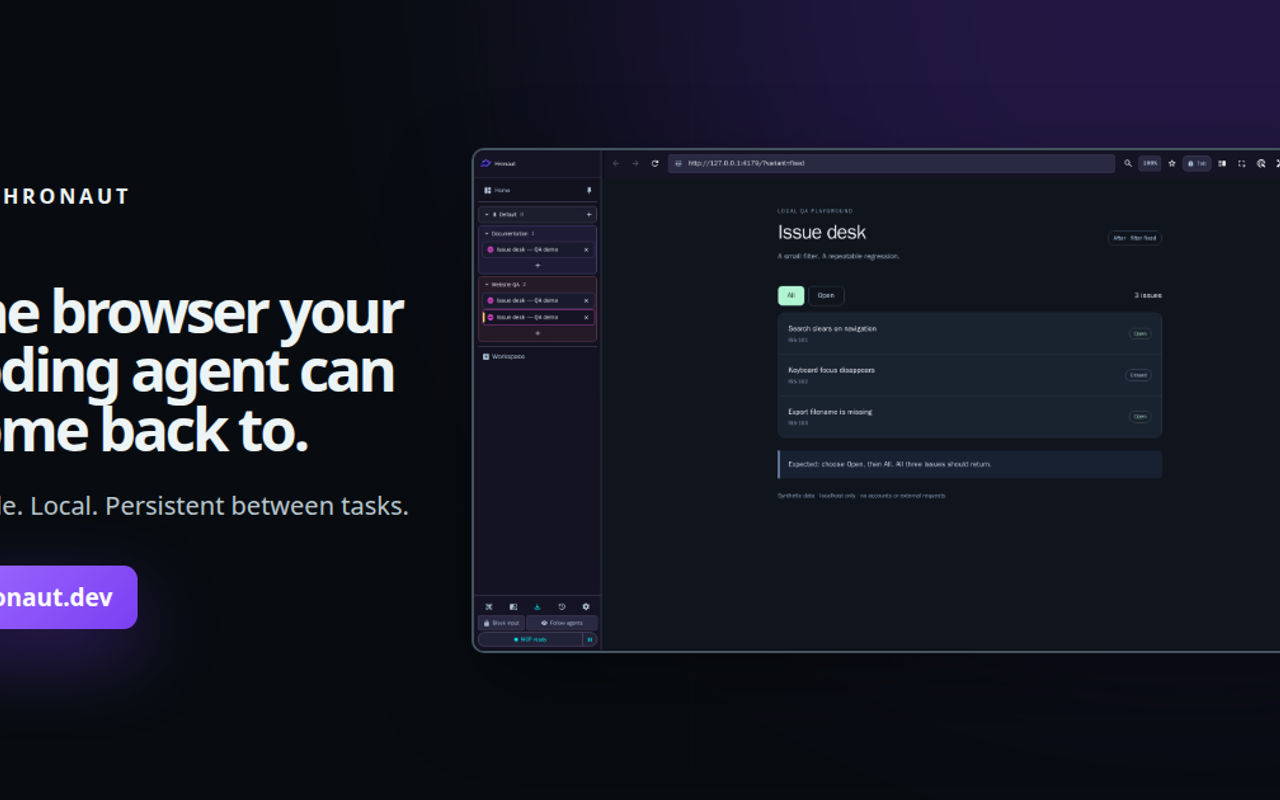Viewport: 1280px width, 800px height.
Task: Click Open badge on Export filename issue
Action: (x=1140, y=417)
